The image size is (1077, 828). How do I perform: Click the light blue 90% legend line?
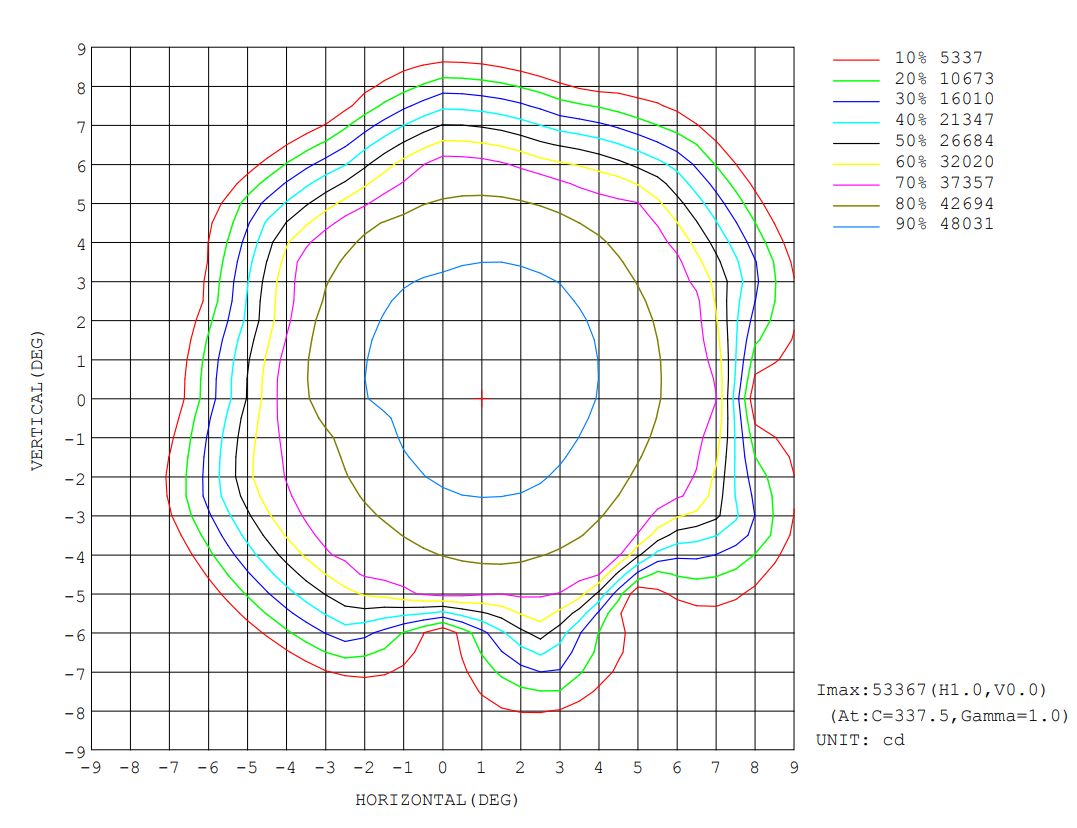click(x=856, y=226)
